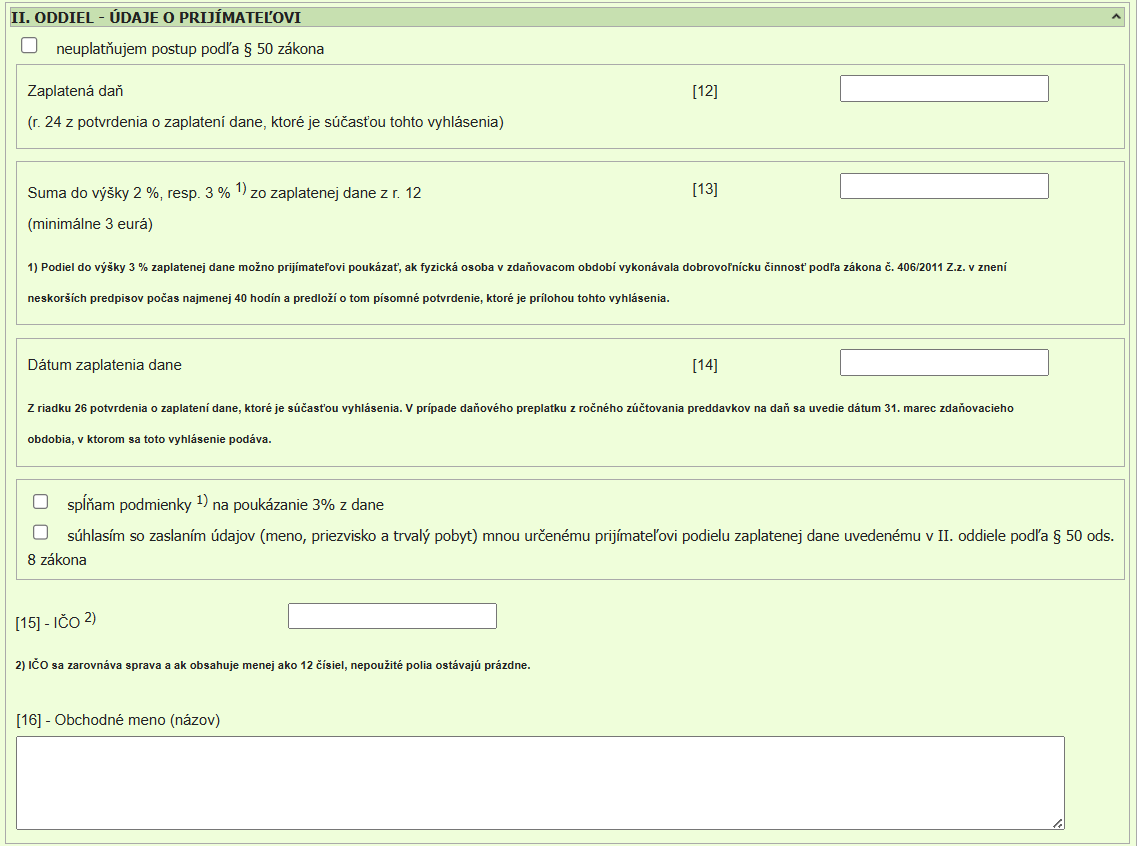This screenshot has width=1142, height=846.
Task: Click the "[16] - Obchodné meno (názov)" label
Action: point(118,720)
